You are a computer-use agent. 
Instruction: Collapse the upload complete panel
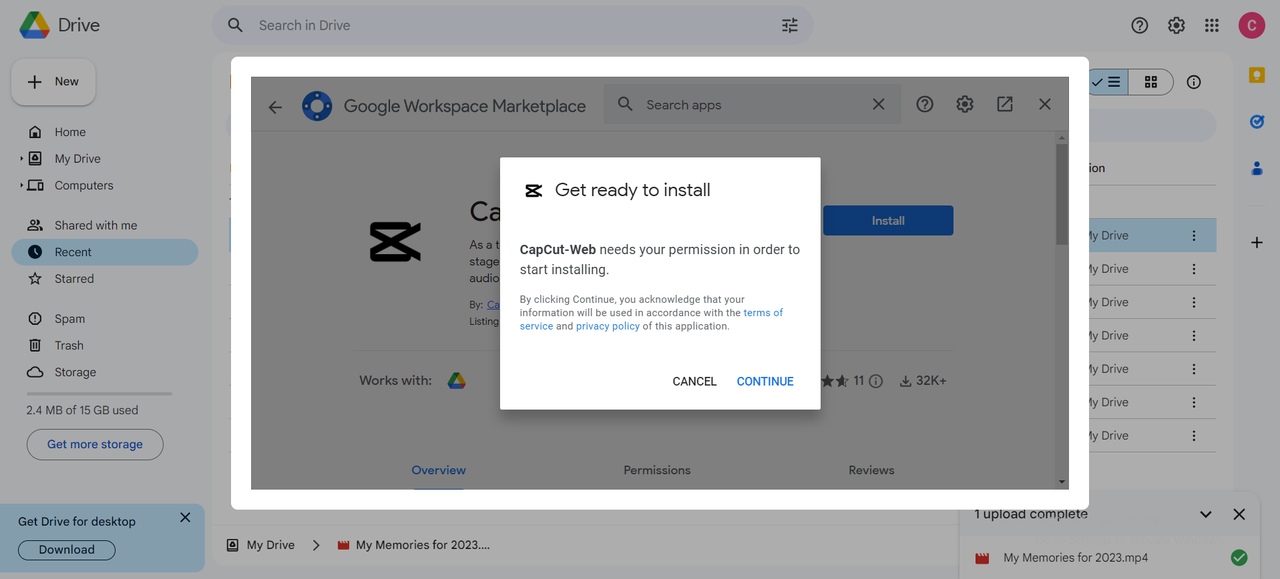1206,514
